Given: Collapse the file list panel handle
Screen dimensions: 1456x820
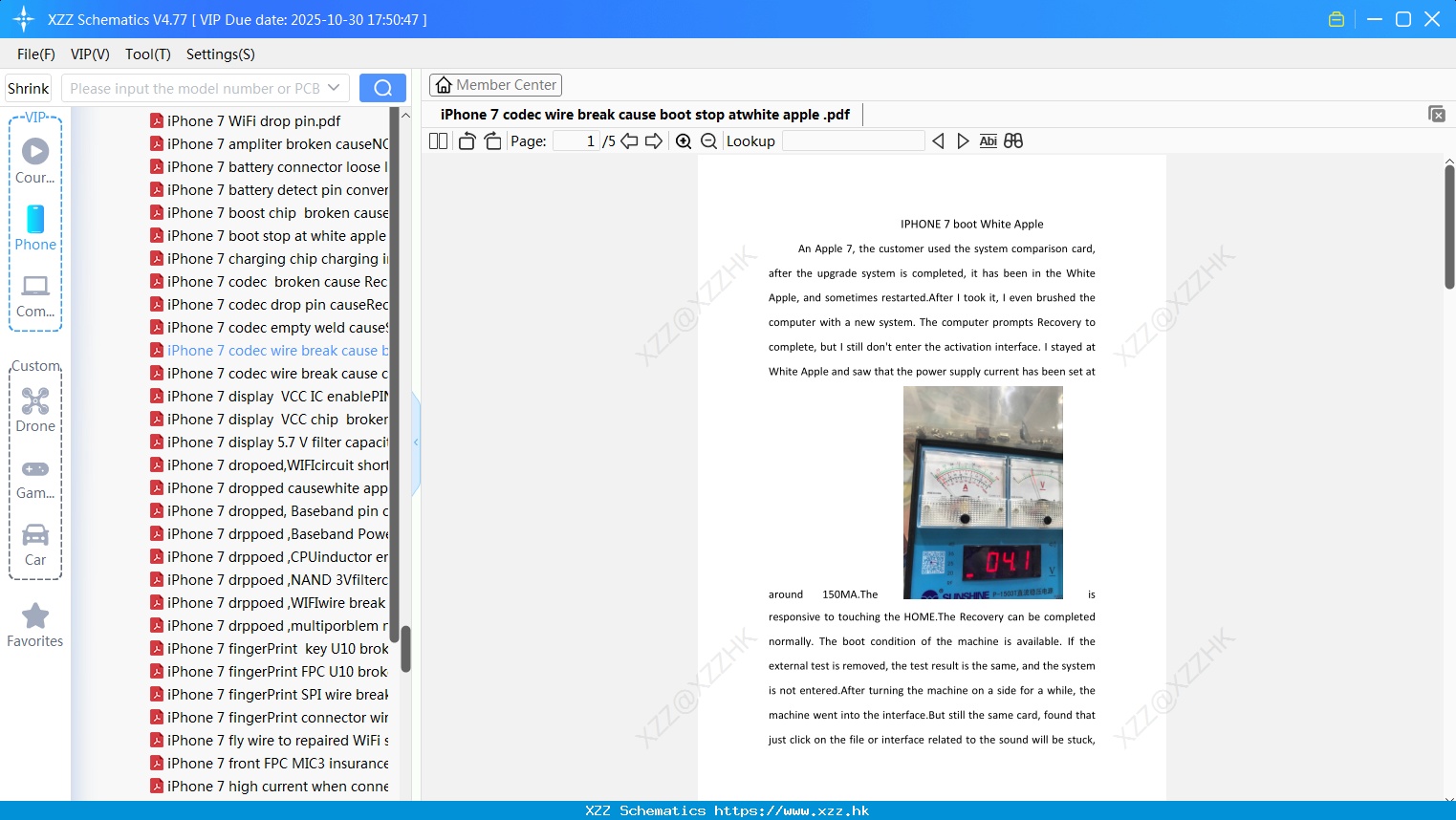Looking at the screenshot, I should (x=416, y=442).
